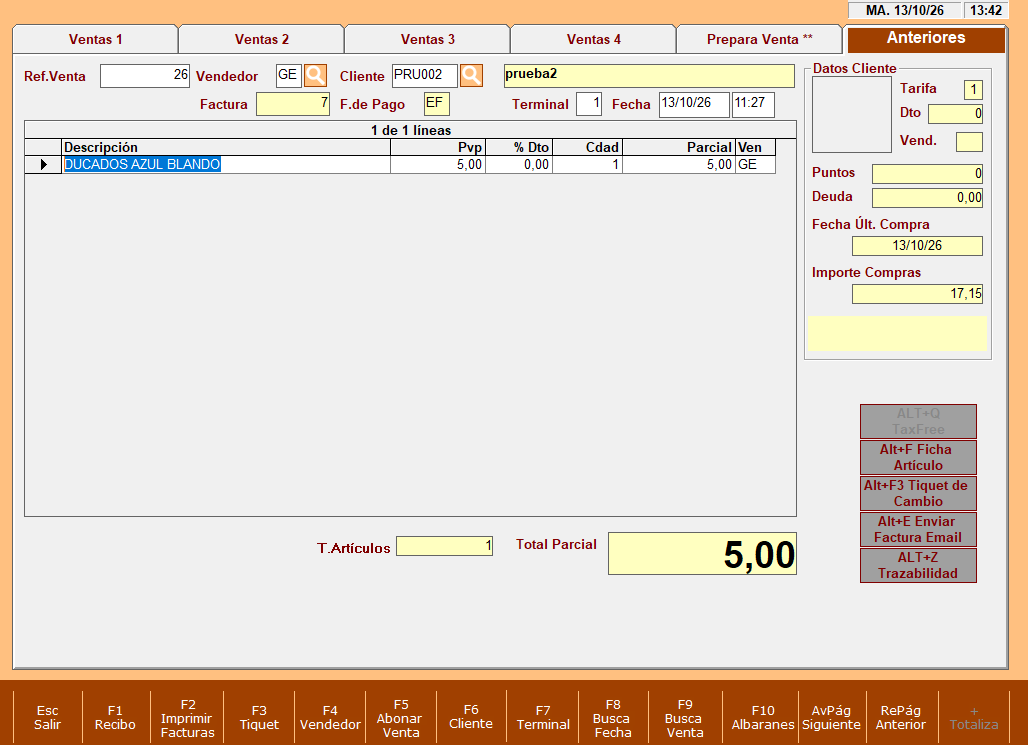This screenshot has height=745, width=1028.
Task: Click the time field showing 11:27
Action: (x=753, y=104)
